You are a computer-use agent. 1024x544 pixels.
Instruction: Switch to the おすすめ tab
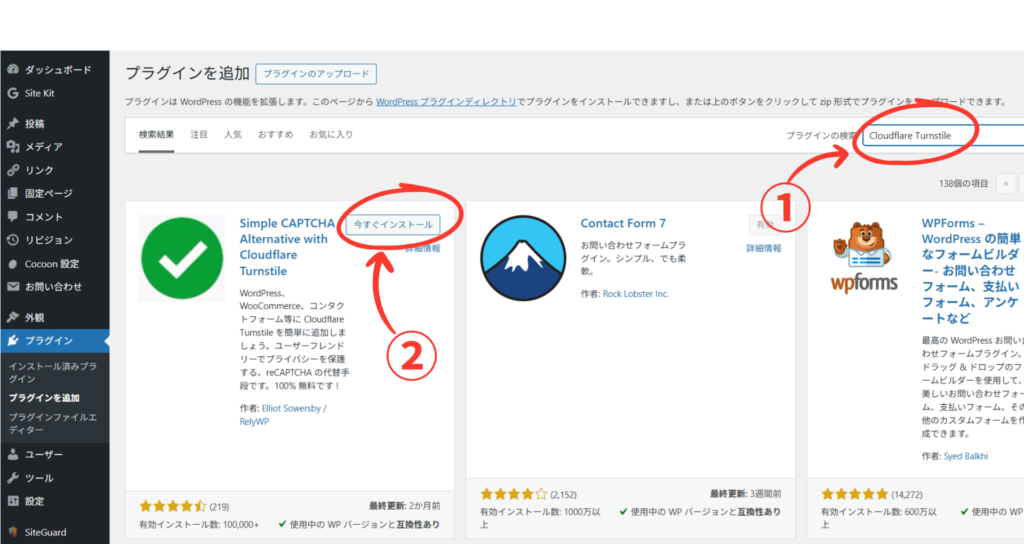(x=275, y=134)
